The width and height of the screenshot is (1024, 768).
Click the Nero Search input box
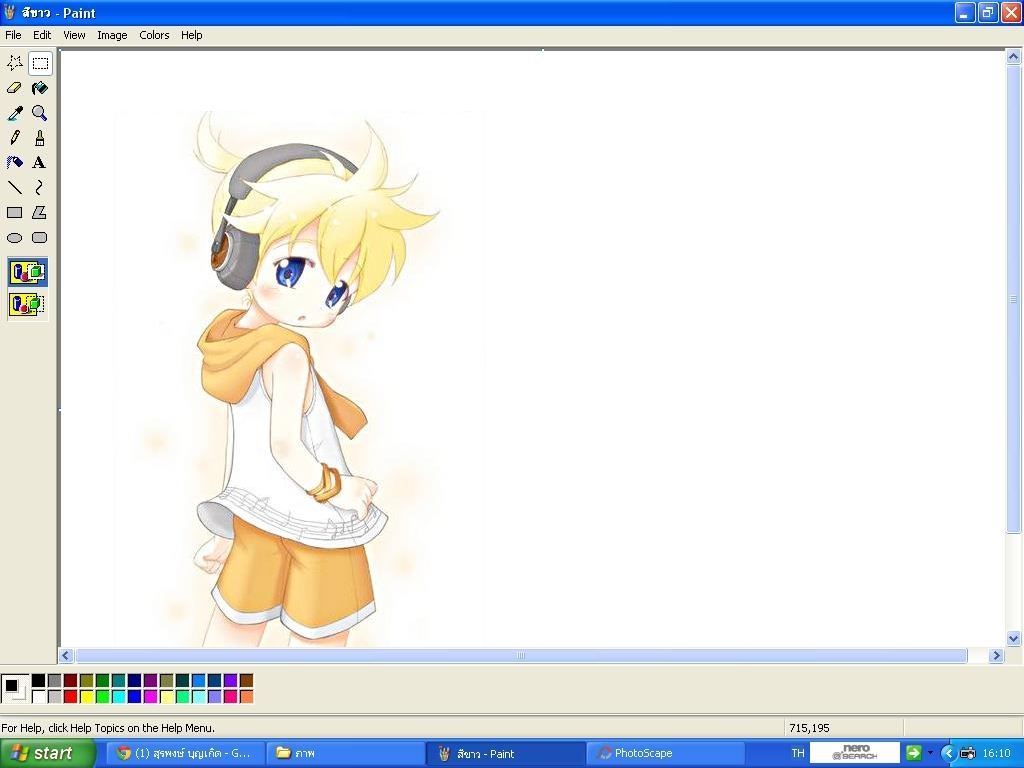tap(855, 753)
